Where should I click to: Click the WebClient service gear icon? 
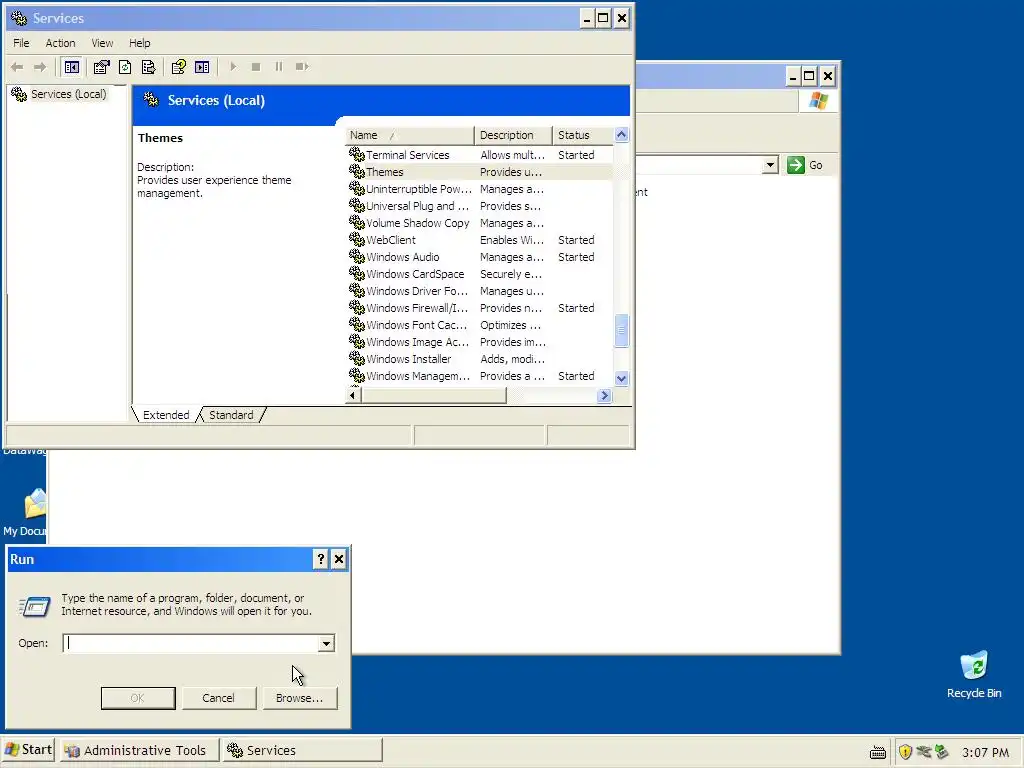point(357,239)
